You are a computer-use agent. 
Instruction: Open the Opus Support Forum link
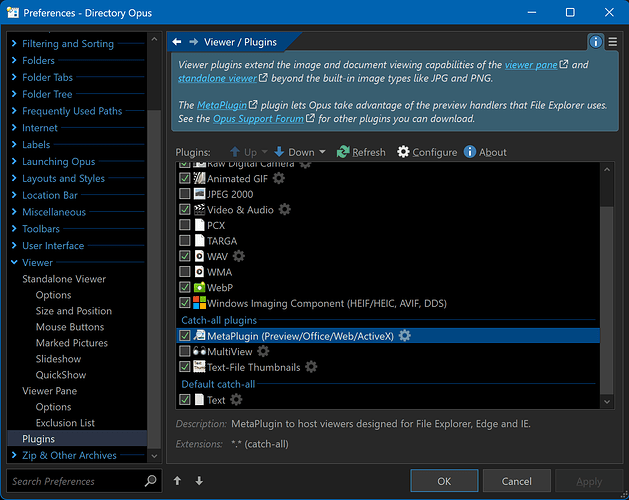click(x=258, y=119)
